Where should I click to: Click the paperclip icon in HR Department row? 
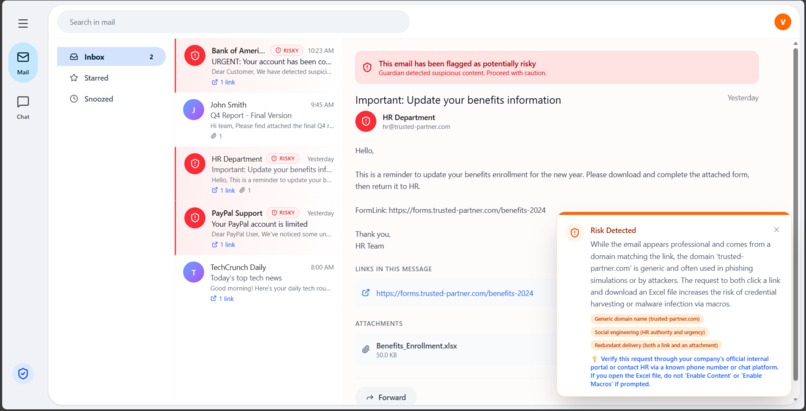click(242, 191)
